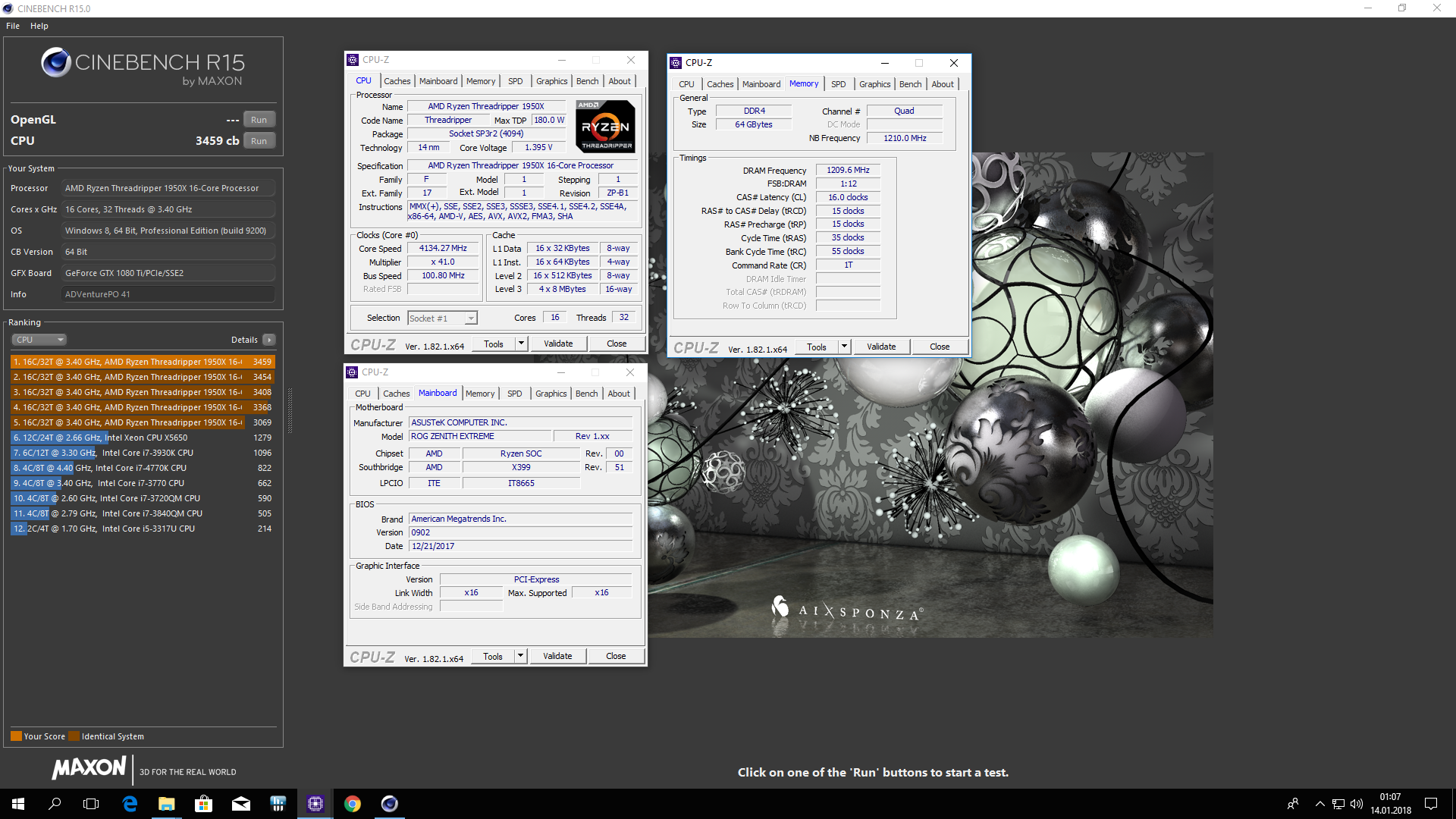This screenshot has width=1456, height=819.
Task: Open Microsoft Store from taskbar
Action: [203, 804]
